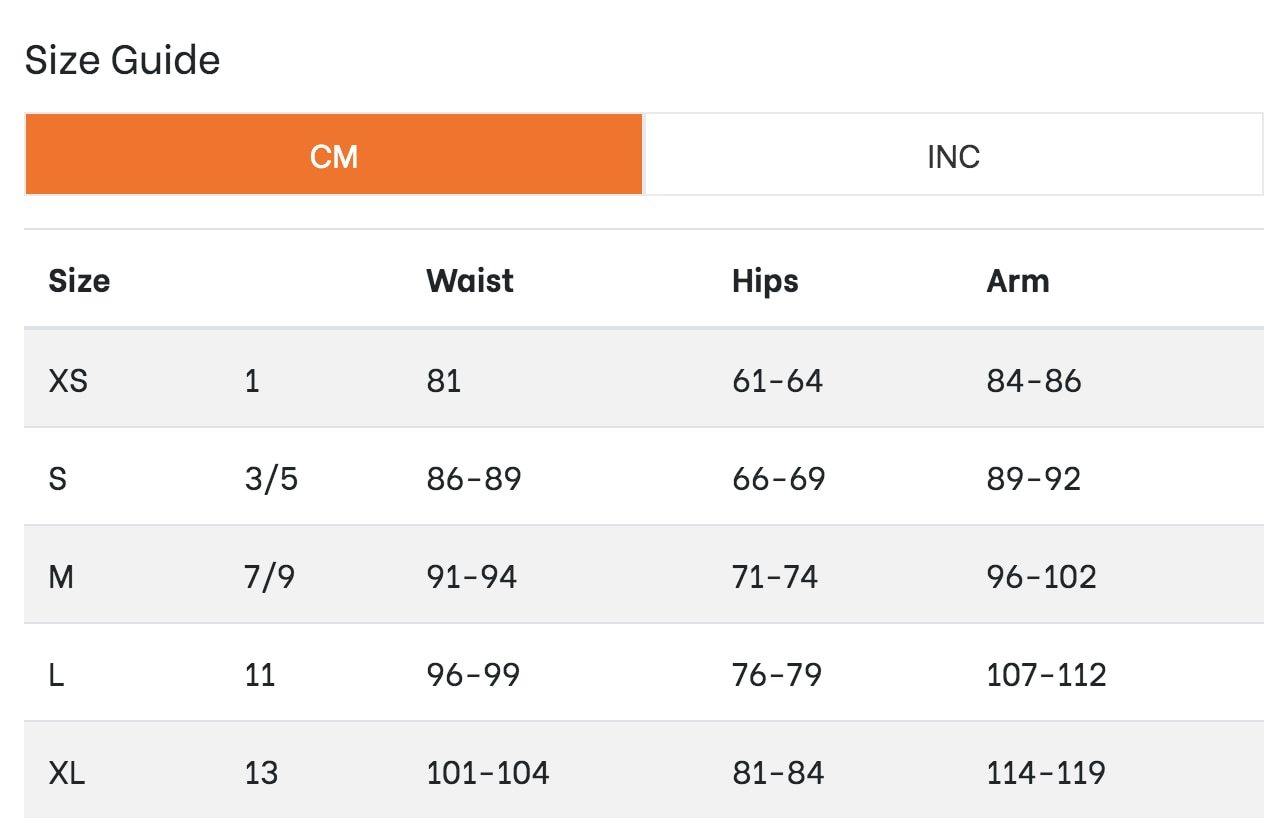Click hips value 76-79 for size L

click(x=776, y=675)
